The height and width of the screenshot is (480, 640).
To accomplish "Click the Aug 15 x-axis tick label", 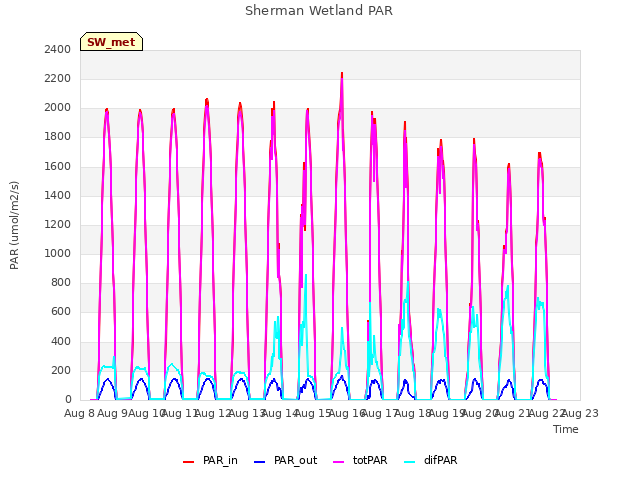I will 313,413.
